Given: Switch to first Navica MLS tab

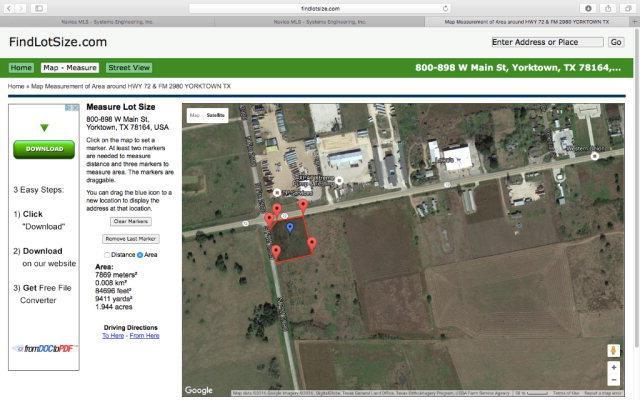Looking at the screenshot, I should coord(107,22).
